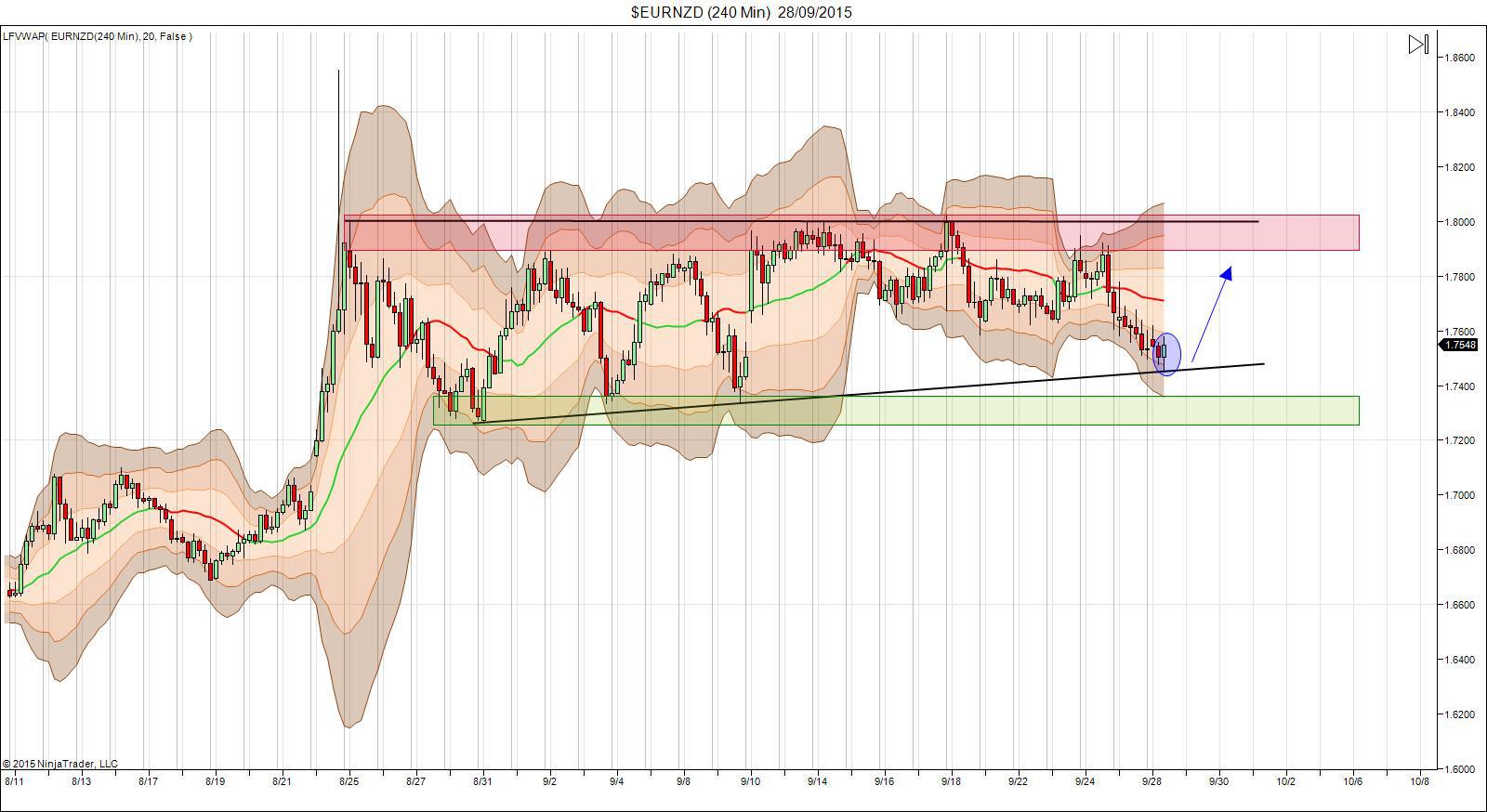This screenshot has width=1487, height=812.
Task: Click the 8/27 date axis label
Action: coord(415,781)
